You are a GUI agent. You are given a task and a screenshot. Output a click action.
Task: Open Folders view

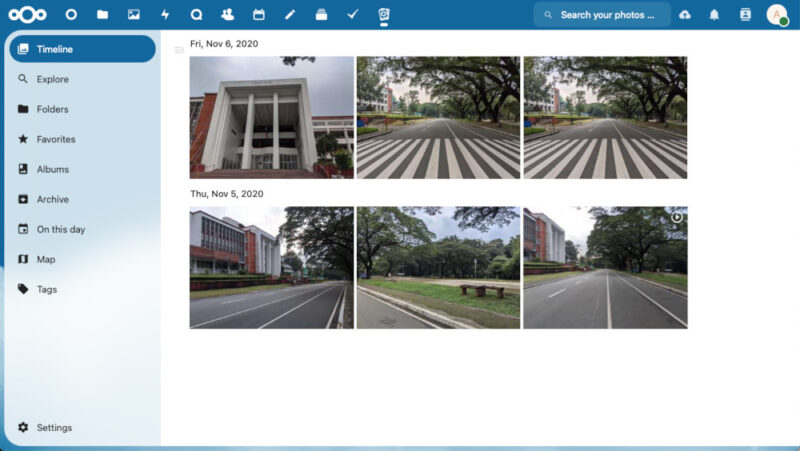(x=83, y=109)
